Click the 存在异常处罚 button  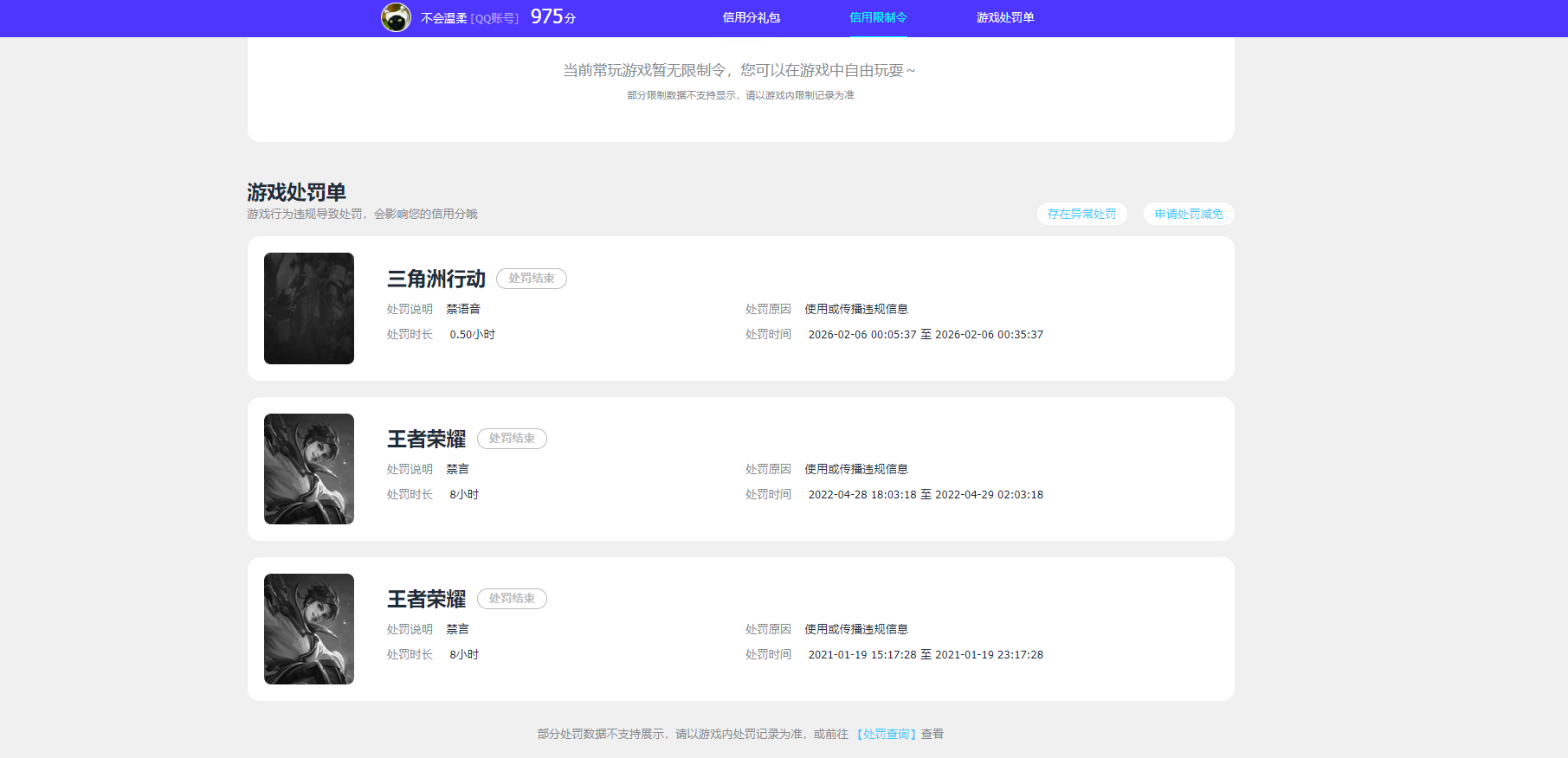(x=1082, y=214)
